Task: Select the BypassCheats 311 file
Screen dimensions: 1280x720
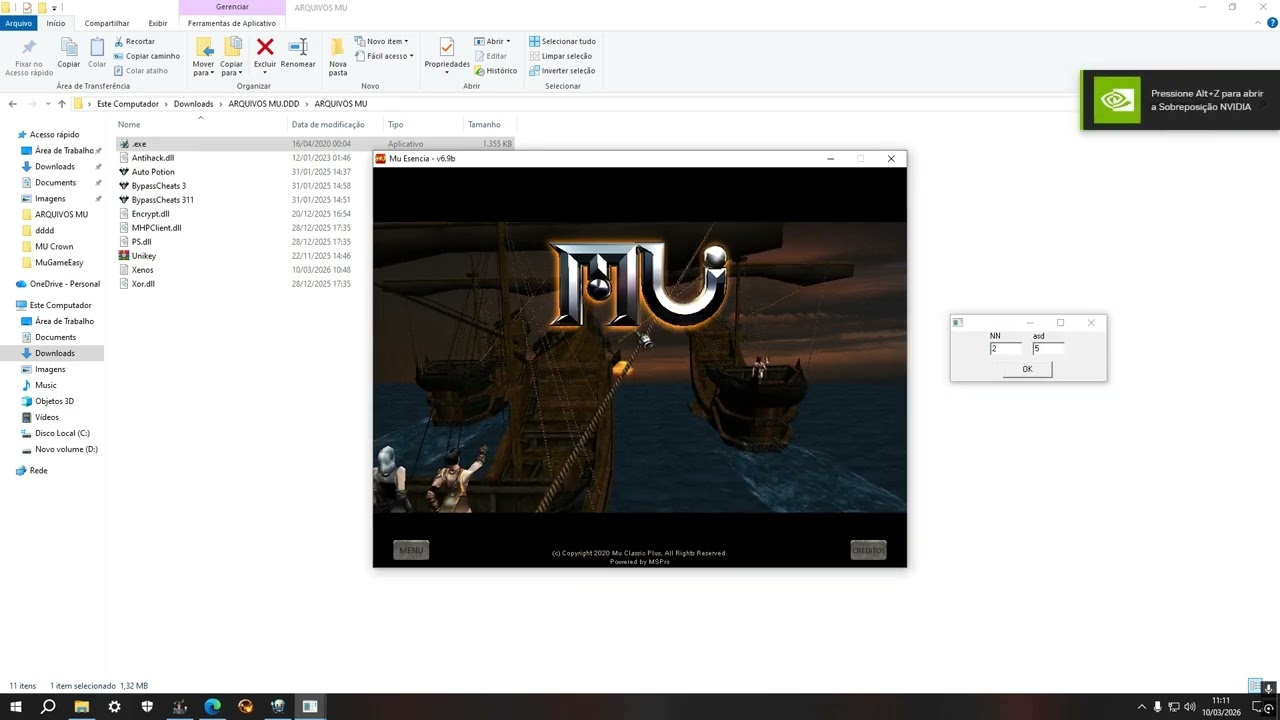Action: 162,200
